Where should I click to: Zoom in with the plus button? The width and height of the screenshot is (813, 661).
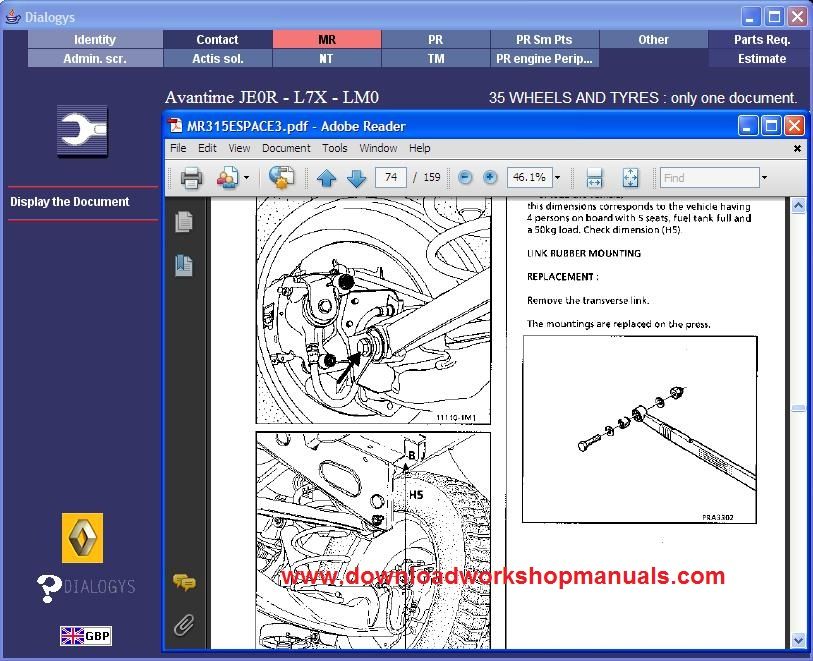pyautogui.click(x=490, y=177)
